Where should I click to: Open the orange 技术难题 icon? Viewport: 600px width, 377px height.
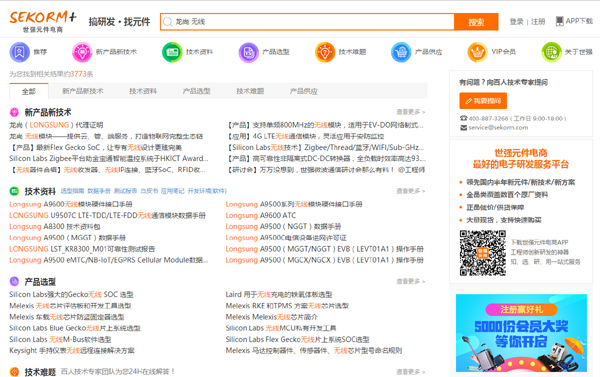(324, 52)
